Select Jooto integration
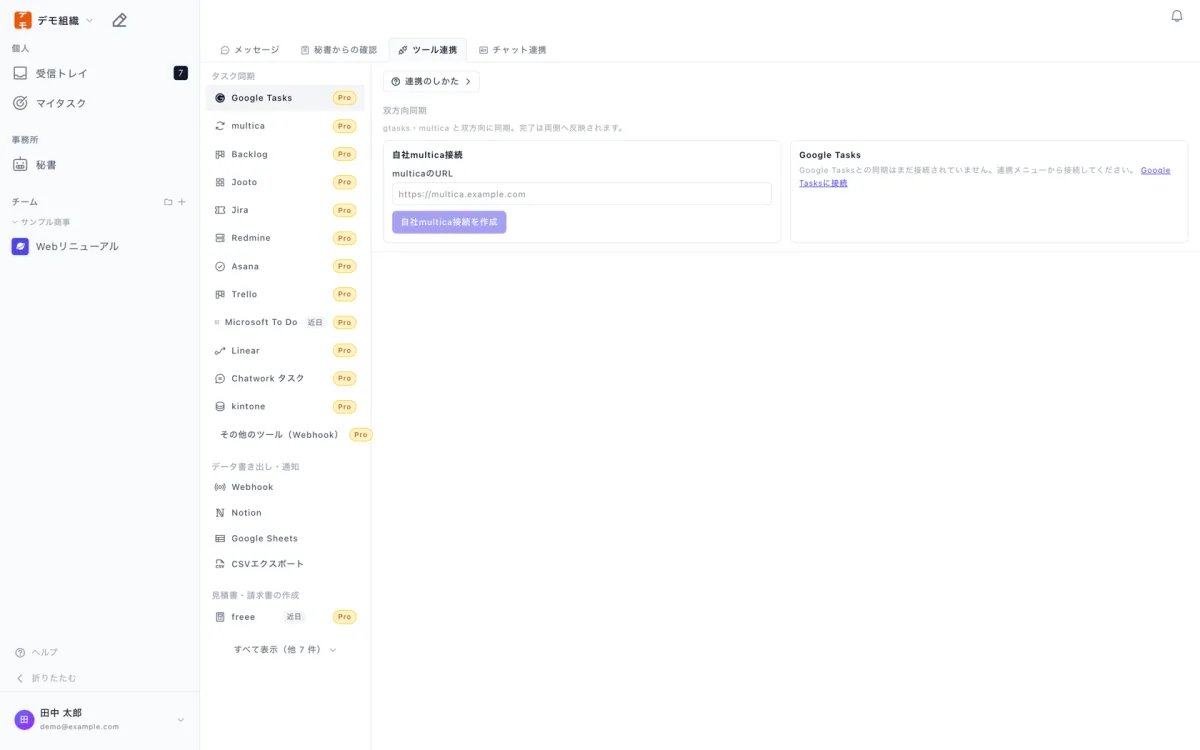 click(x=286, y=182)
